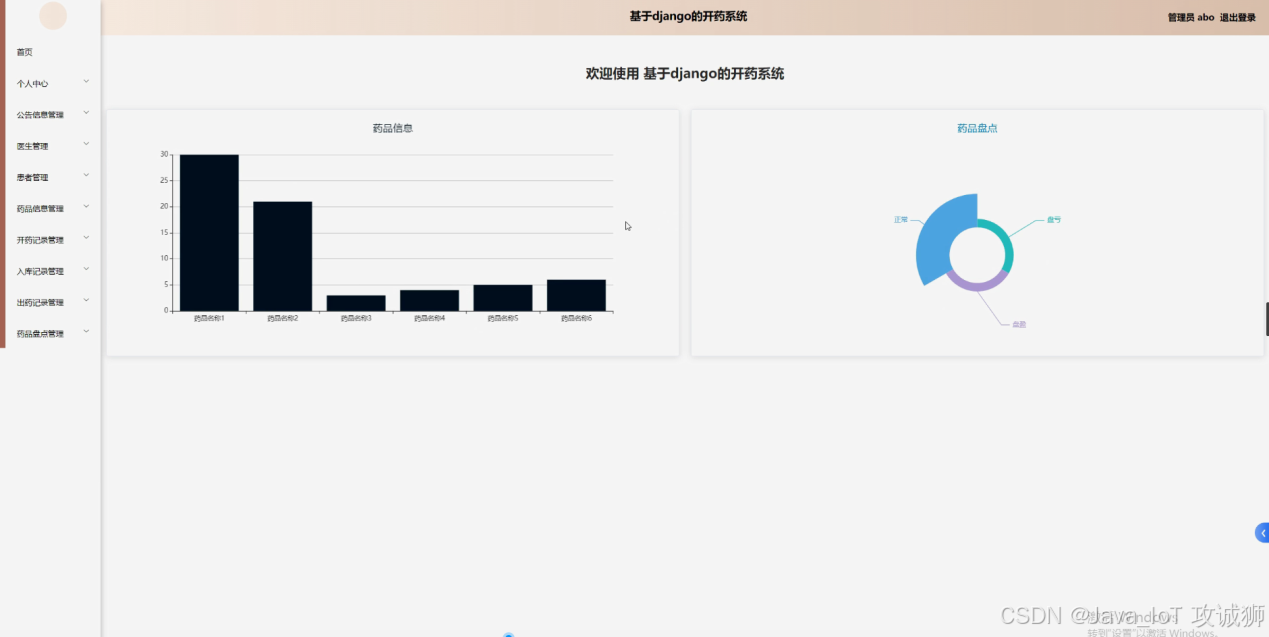Expand the 开药记录管理 submenu chevron

[x=86, y=238]
